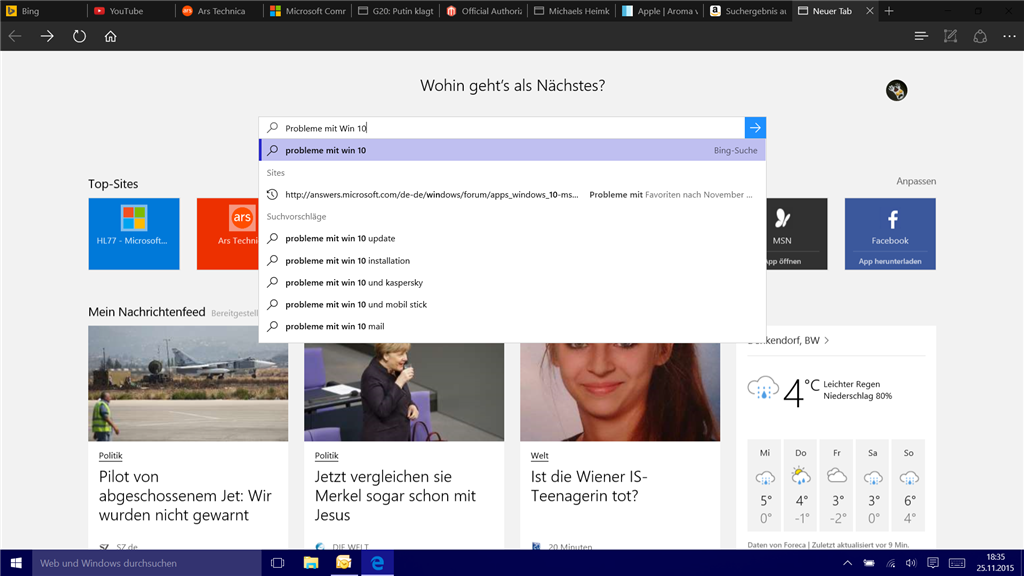This screenshot has width=1024, height=576.
Task: Open the new tab plus button
Action: click(x=889, y=10)
